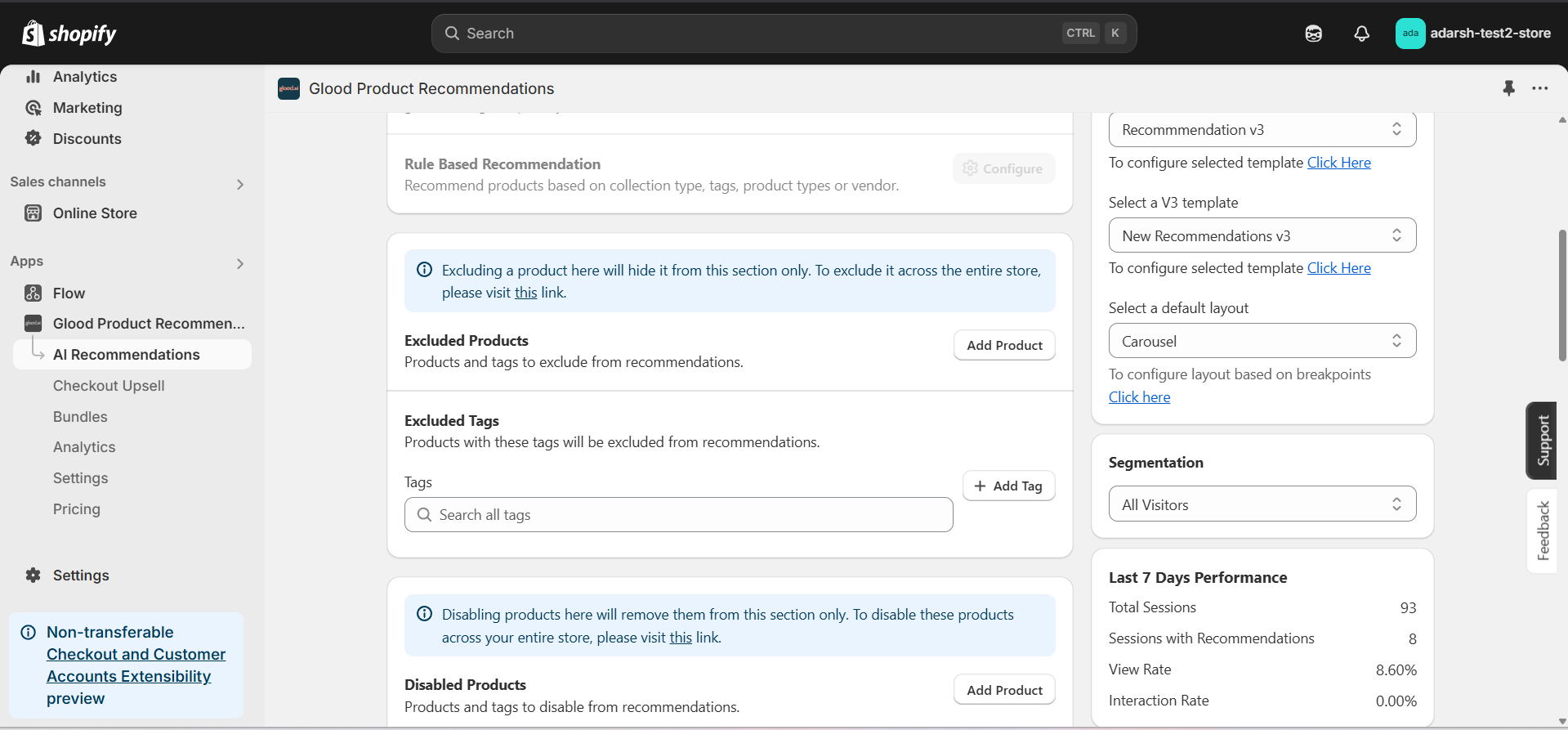Expand the Apps section chevron

(239, 263)
